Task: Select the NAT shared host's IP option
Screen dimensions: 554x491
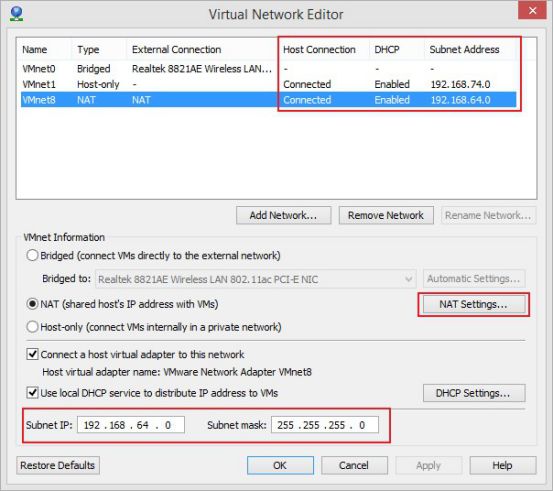Action: tap(32, 304)
